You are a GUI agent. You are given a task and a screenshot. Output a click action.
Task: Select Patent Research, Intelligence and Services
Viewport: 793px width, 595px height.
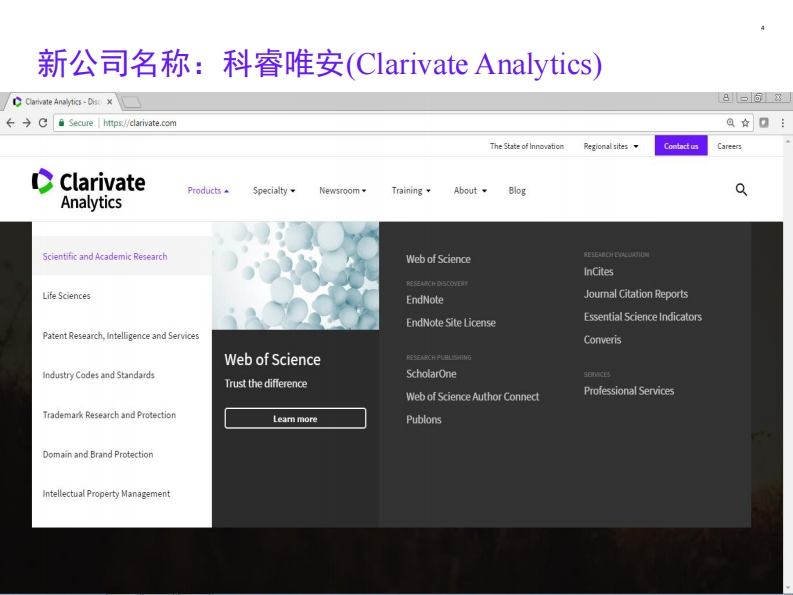tap(122, 335)
